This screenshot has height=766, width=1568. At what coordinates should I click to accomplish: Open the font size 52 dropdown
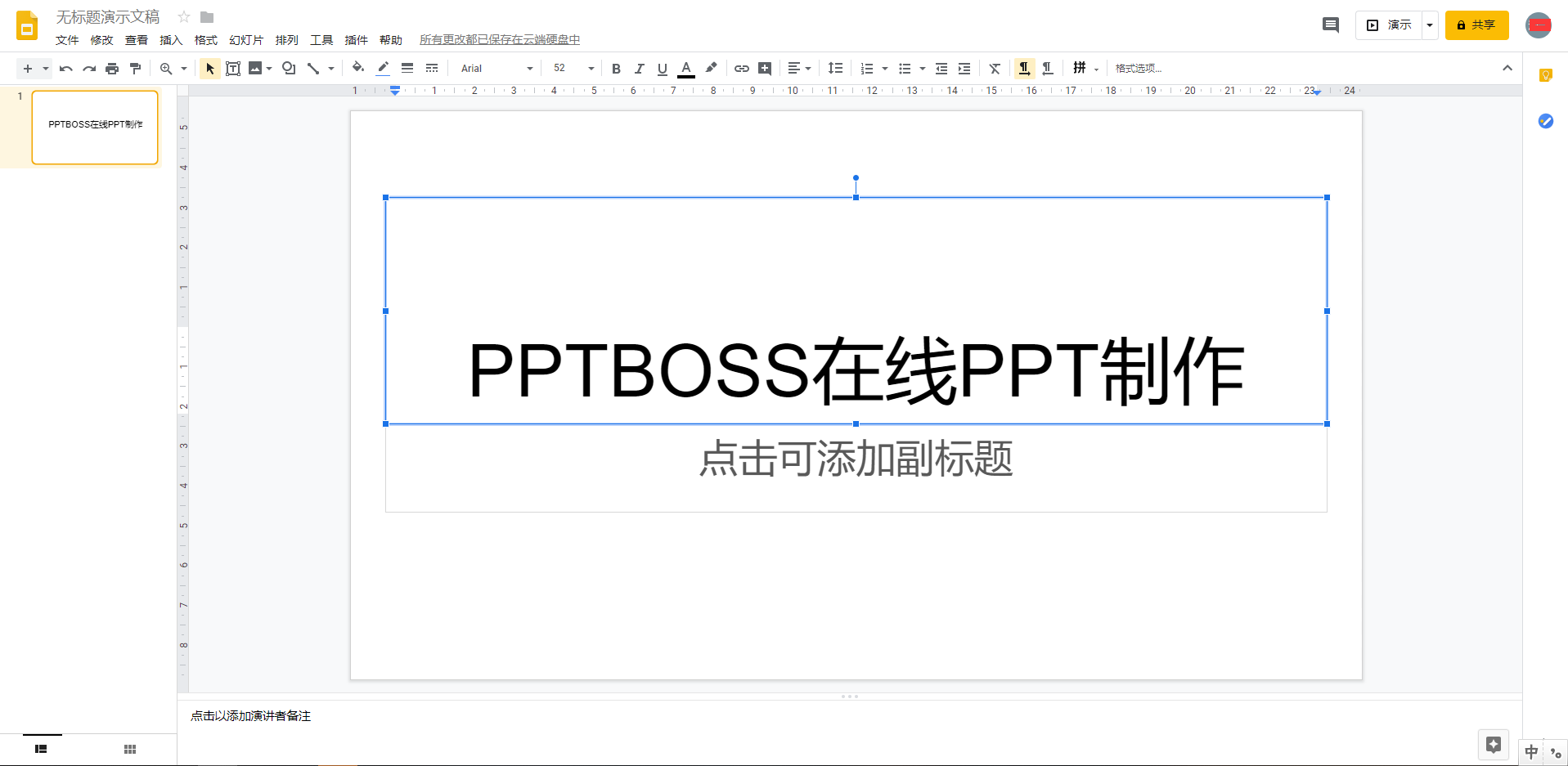pyautogui.click(x=573, y=69)
